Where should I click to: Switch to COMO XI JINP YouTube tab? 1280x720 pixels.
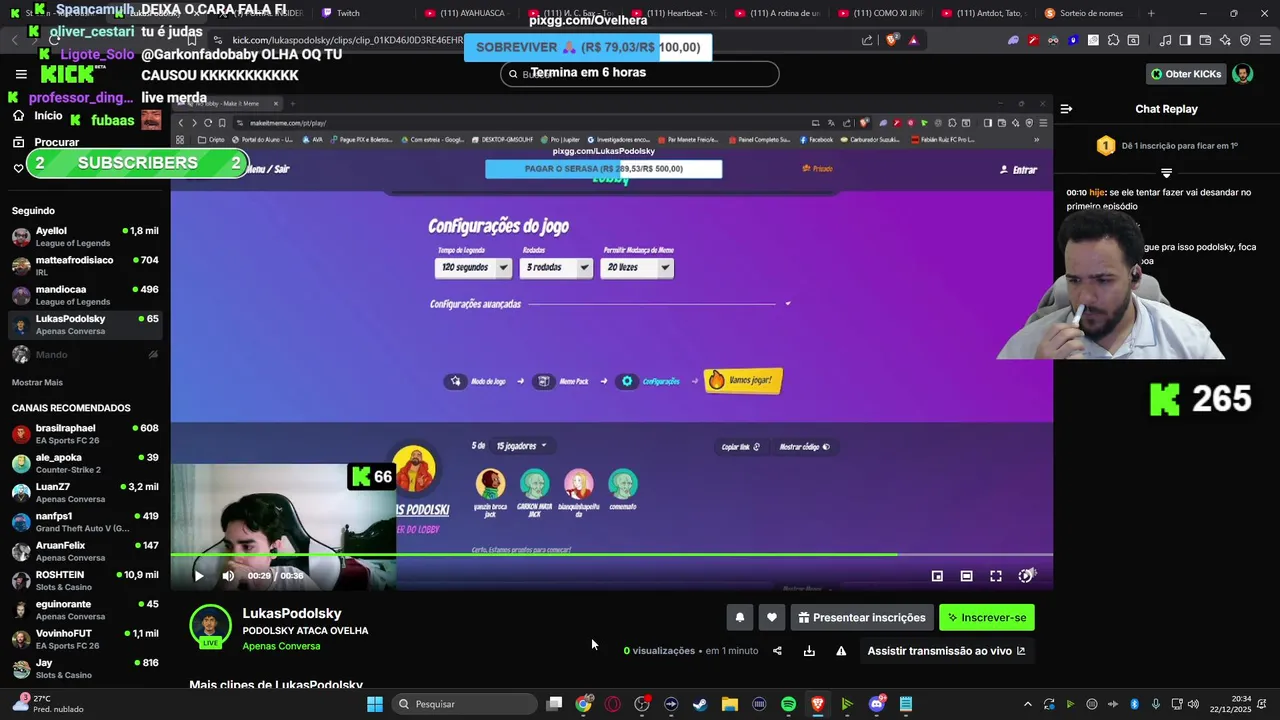880,13
